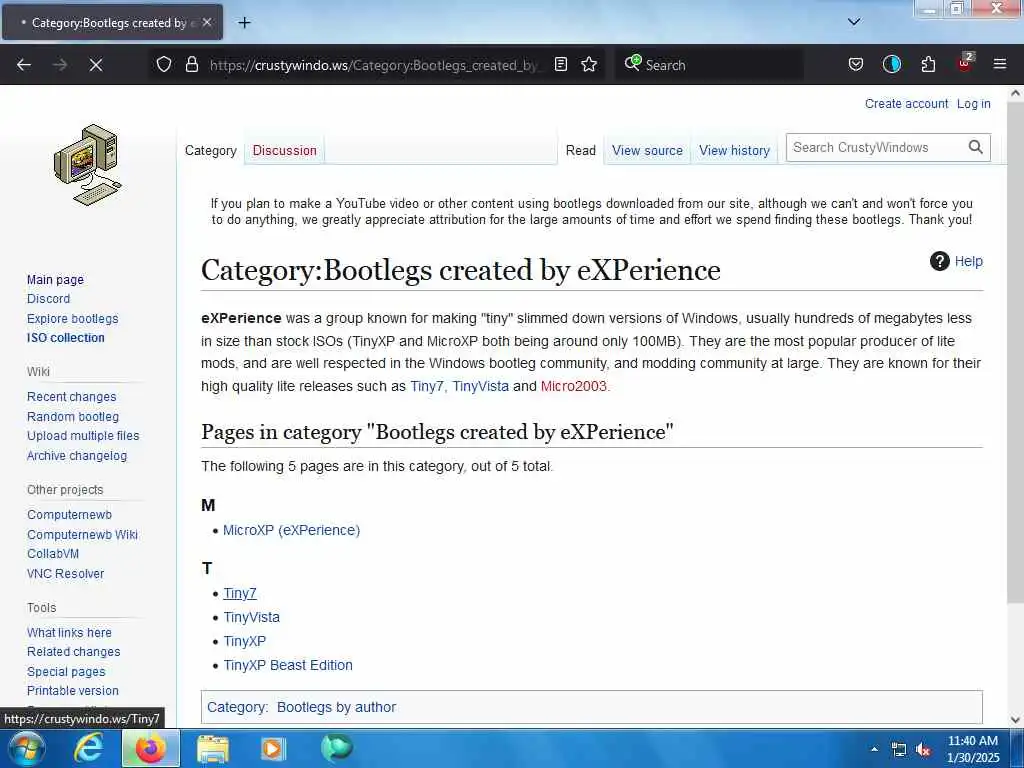List all tabs dropdown arrow
This screenshot has width=1024, height=768.
click(854, 22)
